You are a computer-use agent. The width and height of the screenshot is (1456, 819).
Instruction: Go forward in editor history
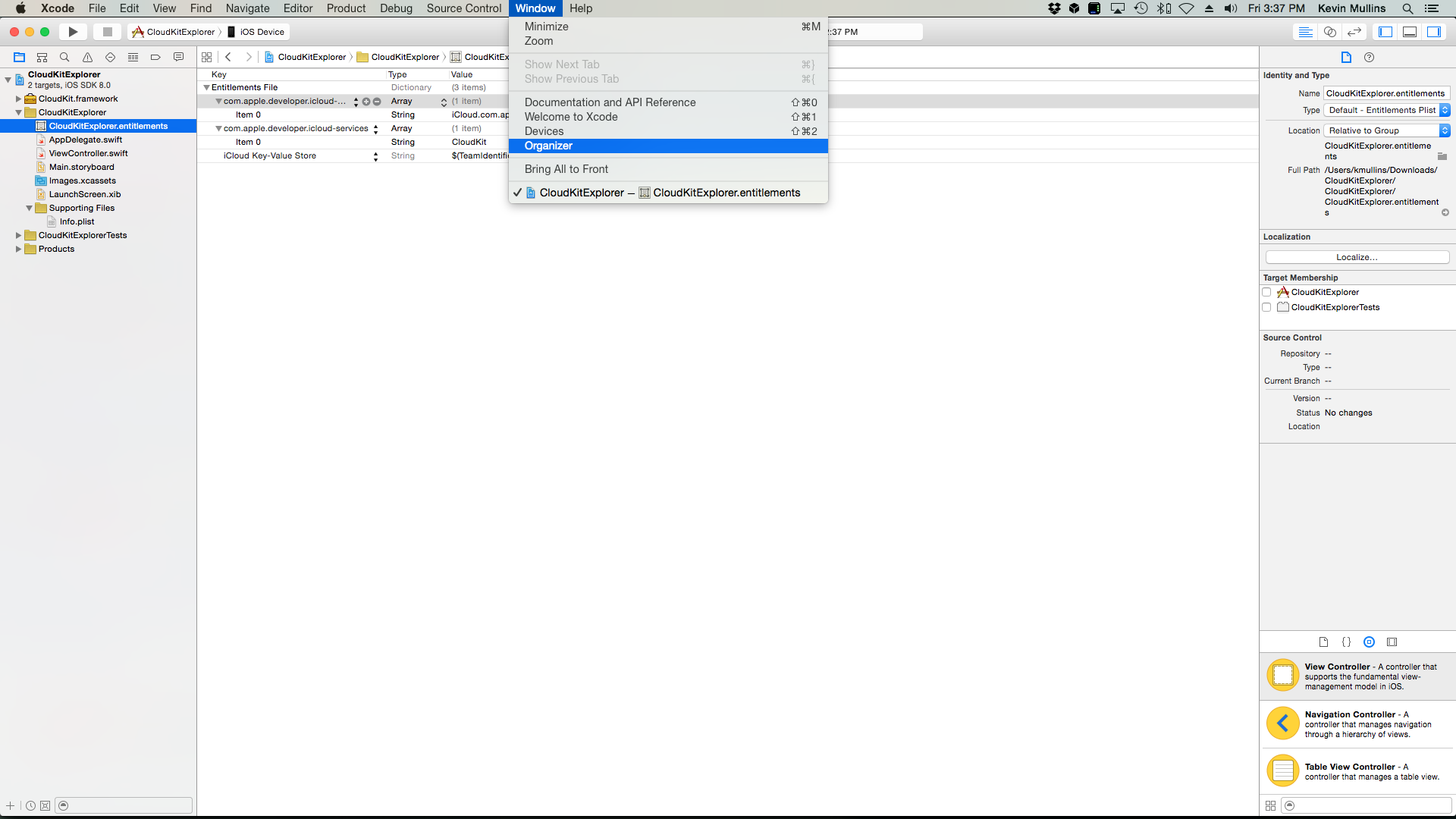pos(248,57)
